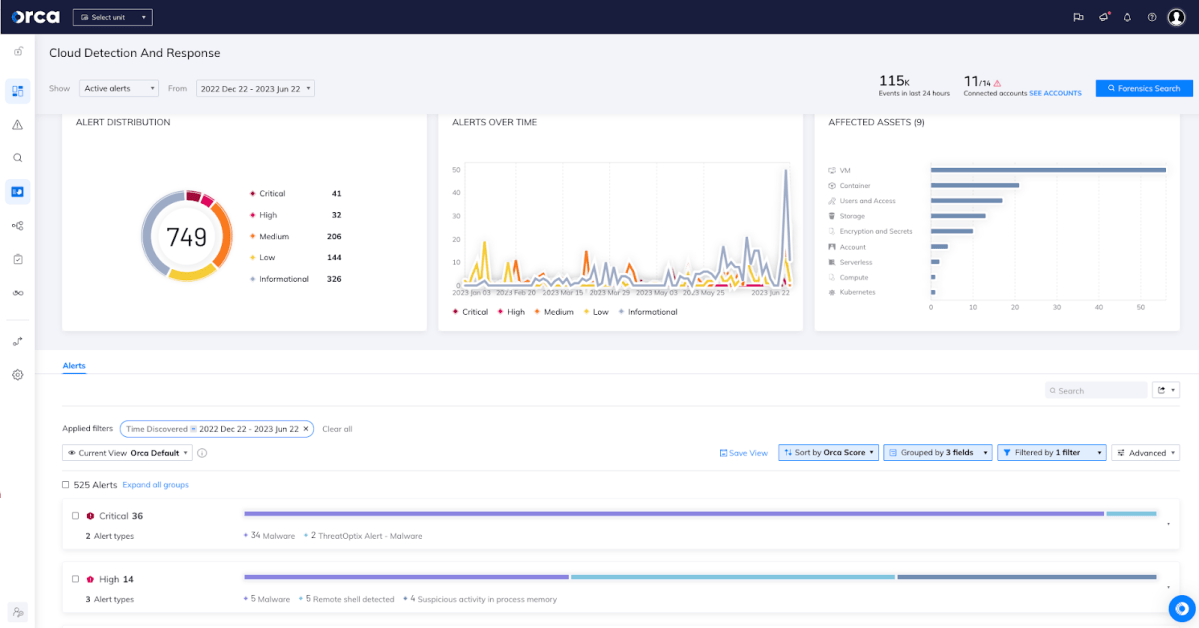Tick the 525 Alerts select-all checkbox

pos(66,485)
